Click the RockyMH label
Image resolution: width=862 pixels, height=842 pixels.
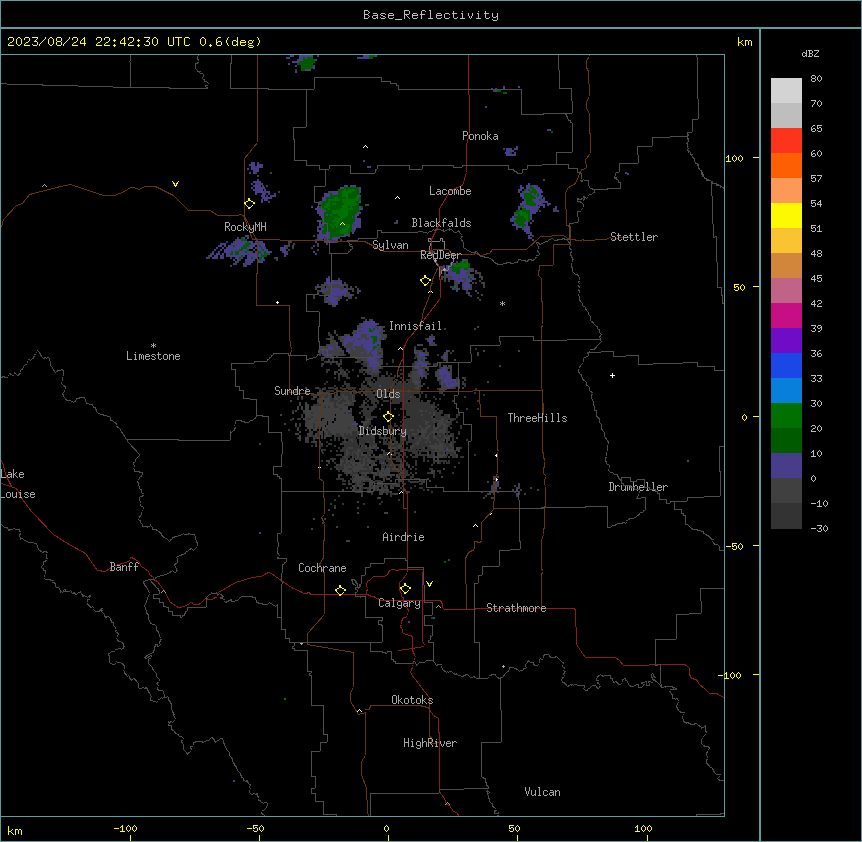pos(245,227)
